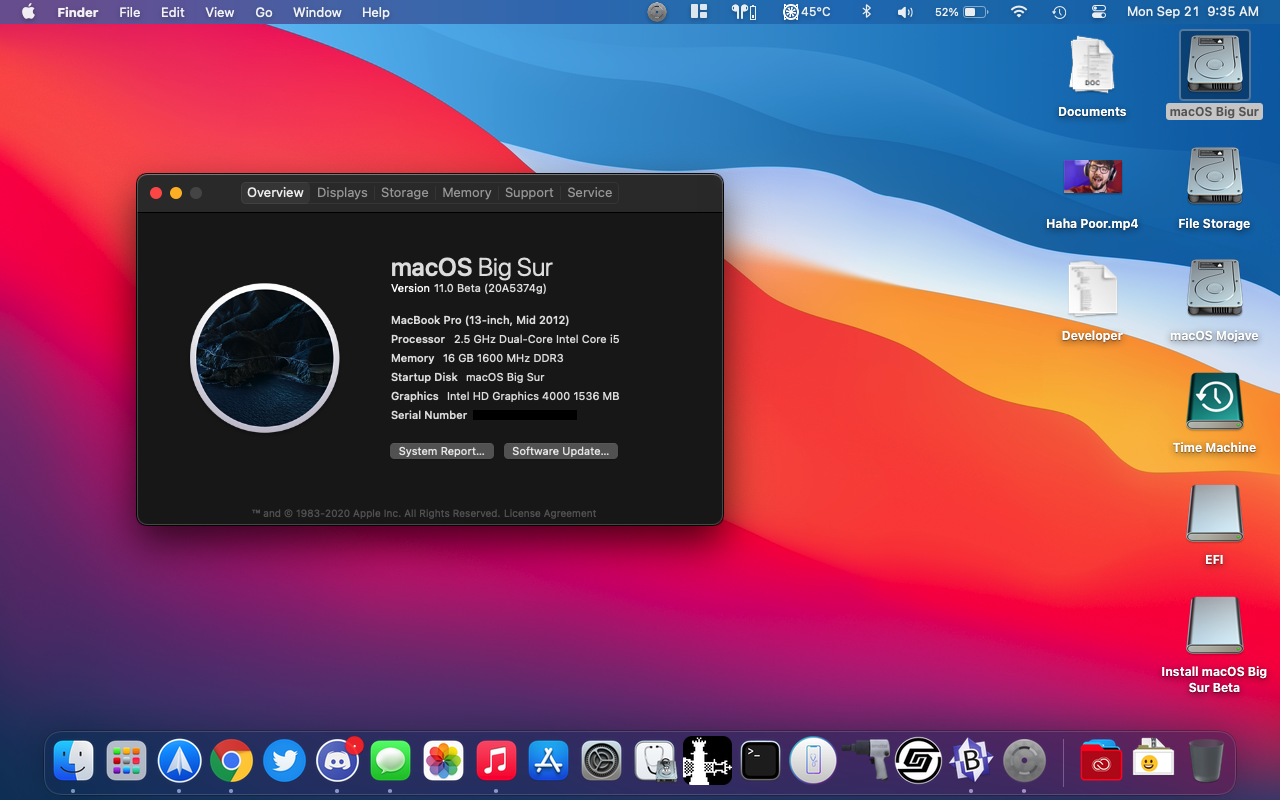
Task: Launch Photos app from Dock
Action: (x=443, y=761)
